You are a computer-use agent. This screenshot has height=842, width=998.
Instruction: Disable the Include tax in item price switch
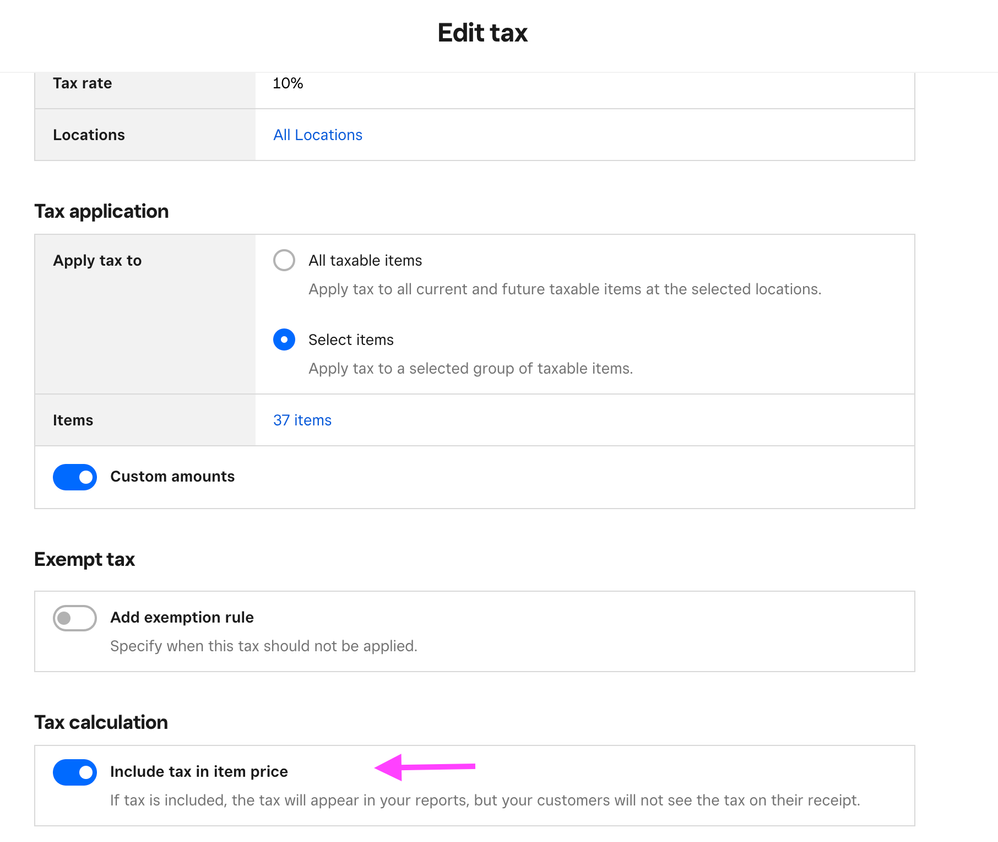click(75, 772)
